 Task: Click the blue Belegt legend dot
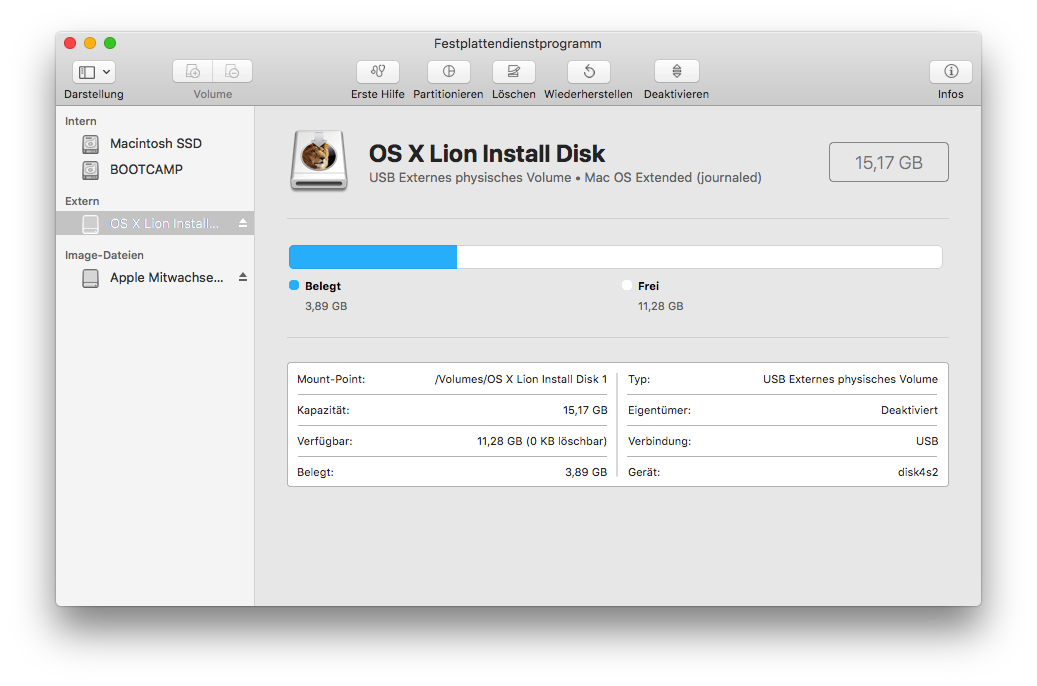pyautogui.click(x=294, y=285)
